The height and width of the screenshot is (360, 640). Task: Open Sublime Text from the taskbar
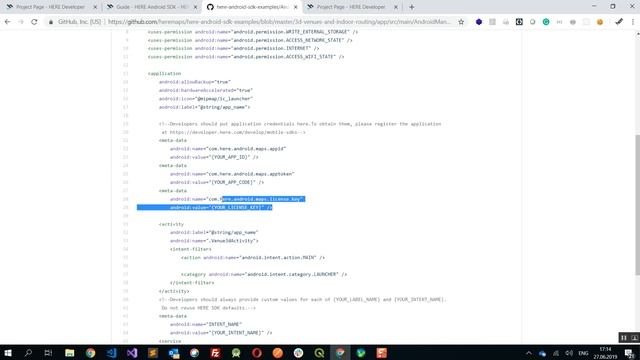(x=153, y=353)
